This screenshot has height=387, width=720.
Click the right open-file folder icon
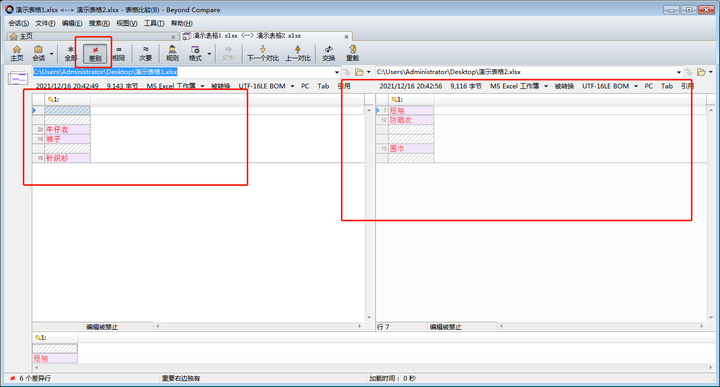pyautogui.click(x=701, y=72)
